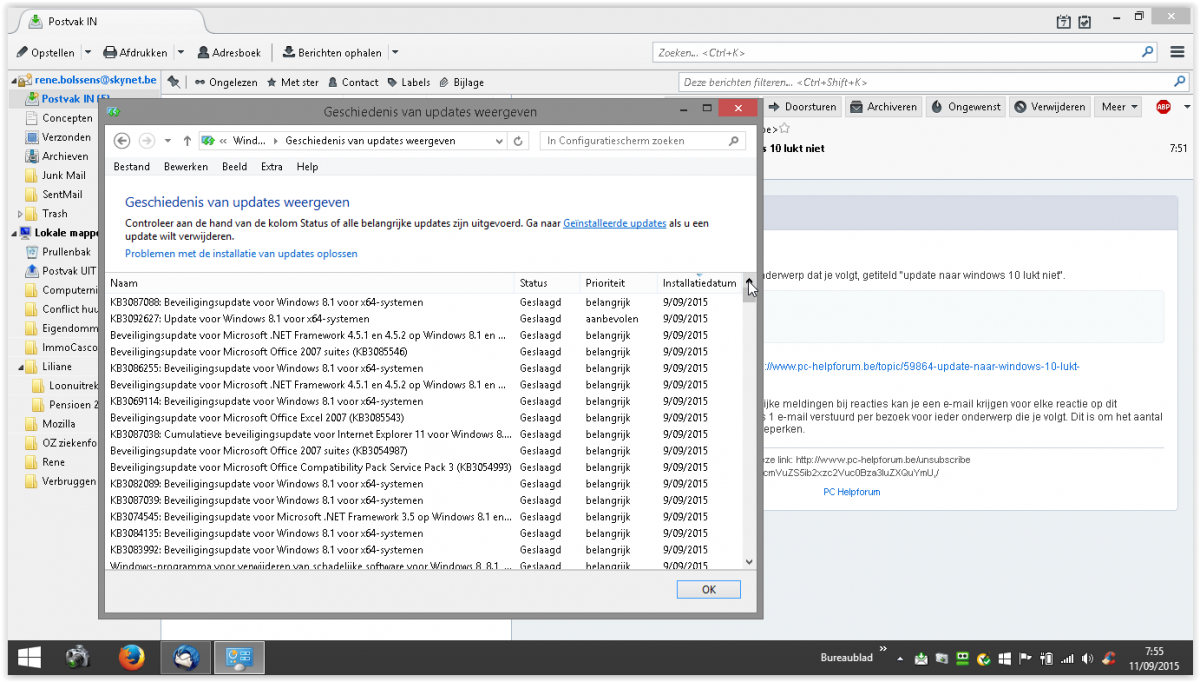Mark the message as Ongewenst junk
The height and width of the screenshot is (682, 1200).
pyautogui.click(x=965, y=107)
